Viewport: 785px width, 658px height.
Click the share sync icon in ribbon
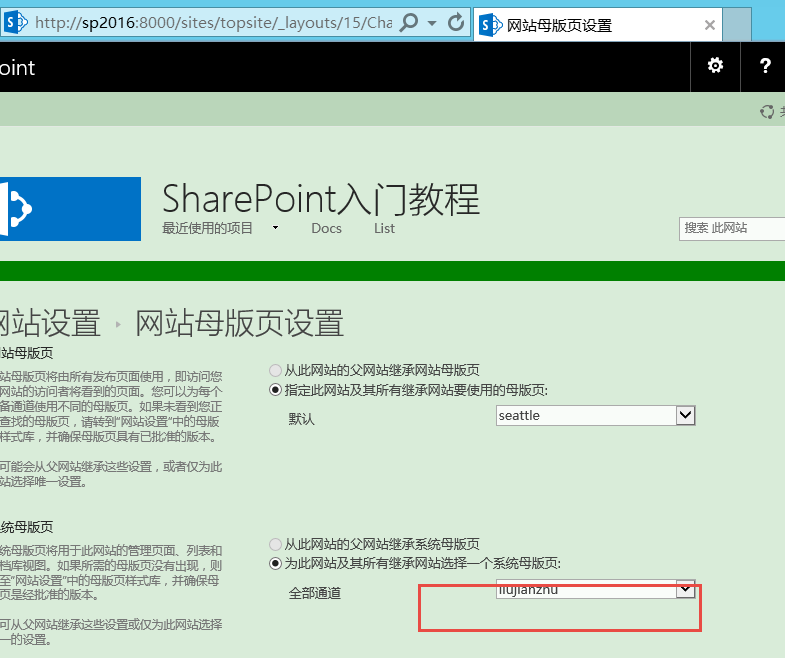point(766,112)
